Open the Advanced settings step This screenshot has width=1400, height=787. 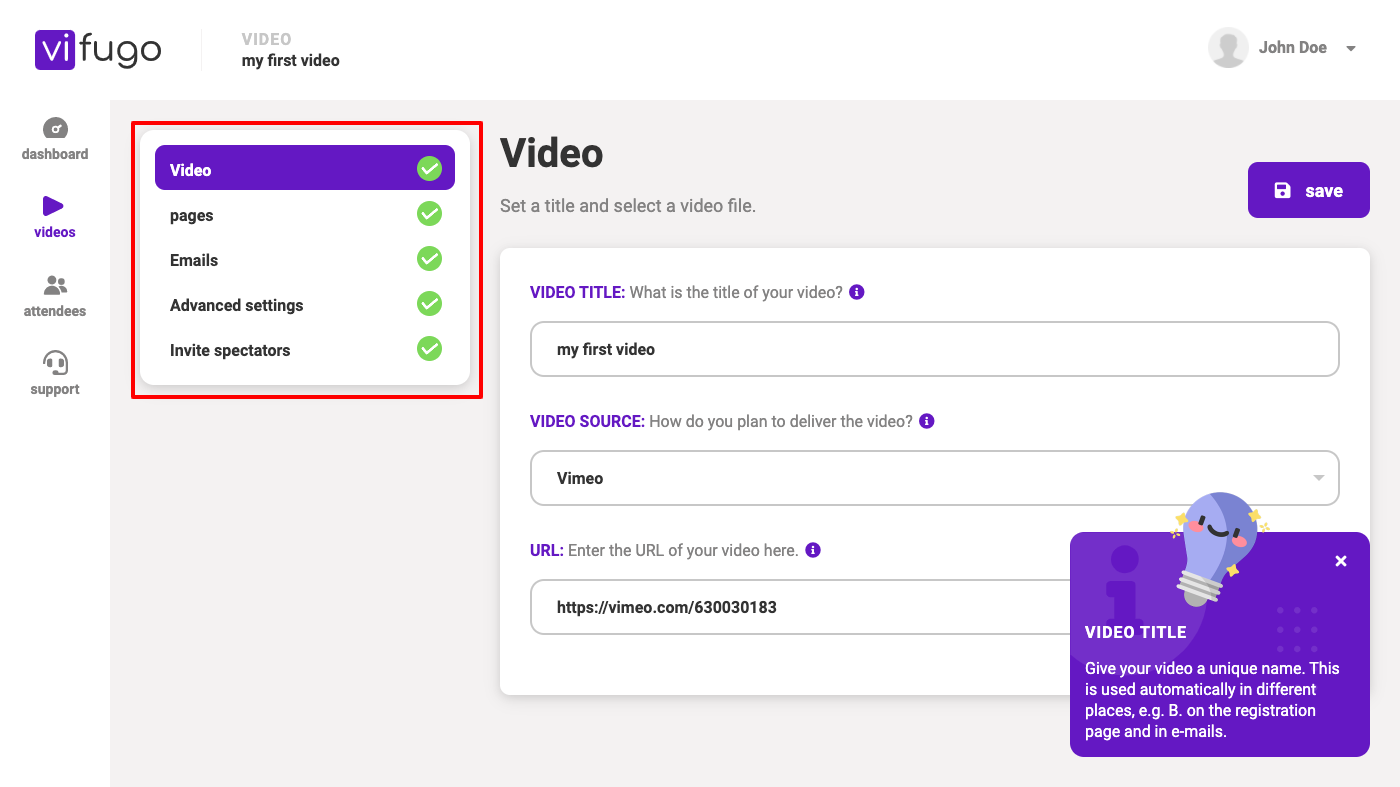coord(305,305)
